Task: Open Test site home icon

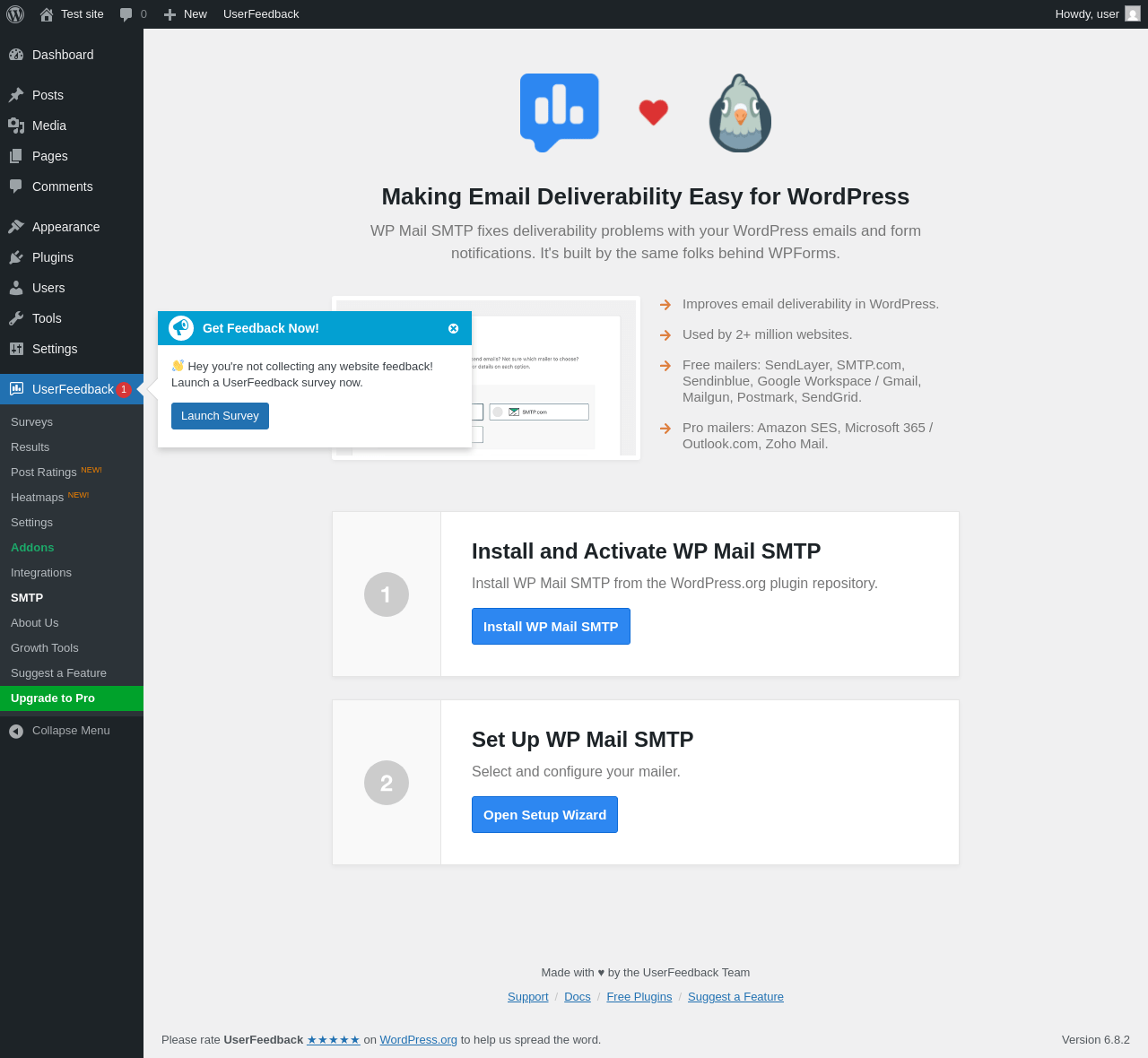Action: (x=47, y=14)
